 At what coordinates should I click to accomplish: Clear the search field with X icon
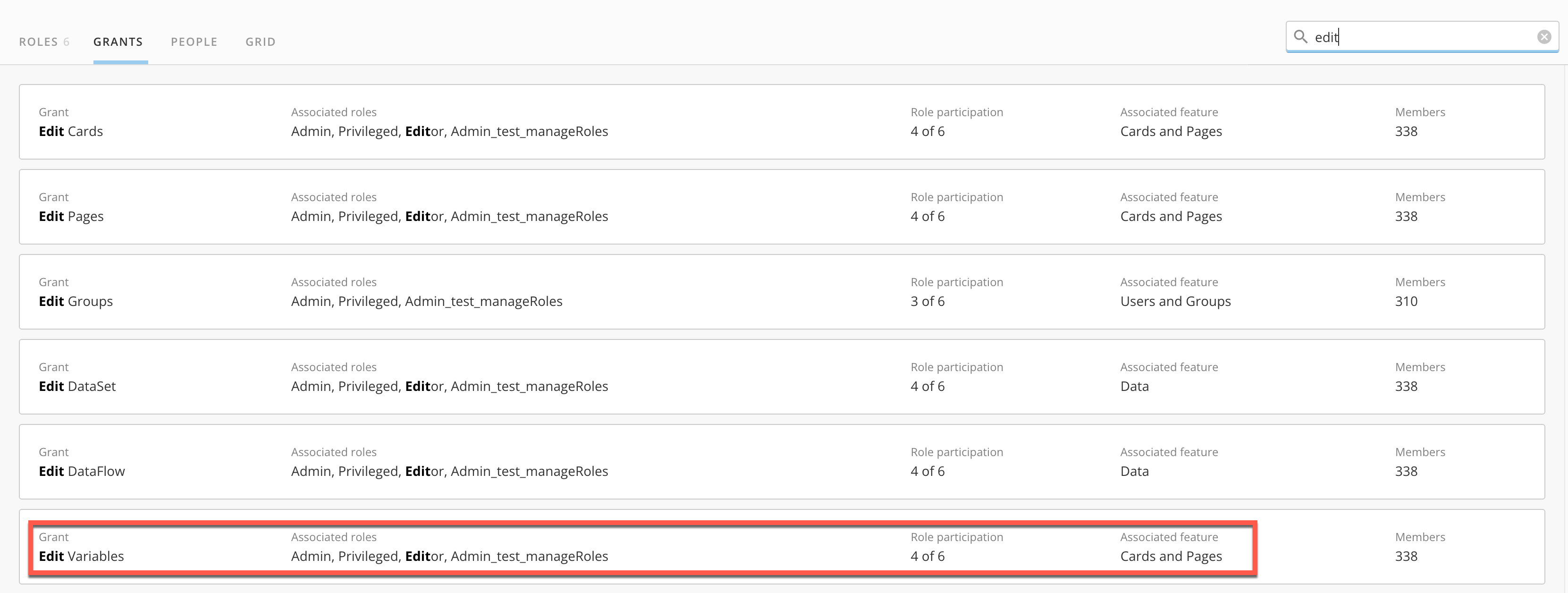[1543, 36]
